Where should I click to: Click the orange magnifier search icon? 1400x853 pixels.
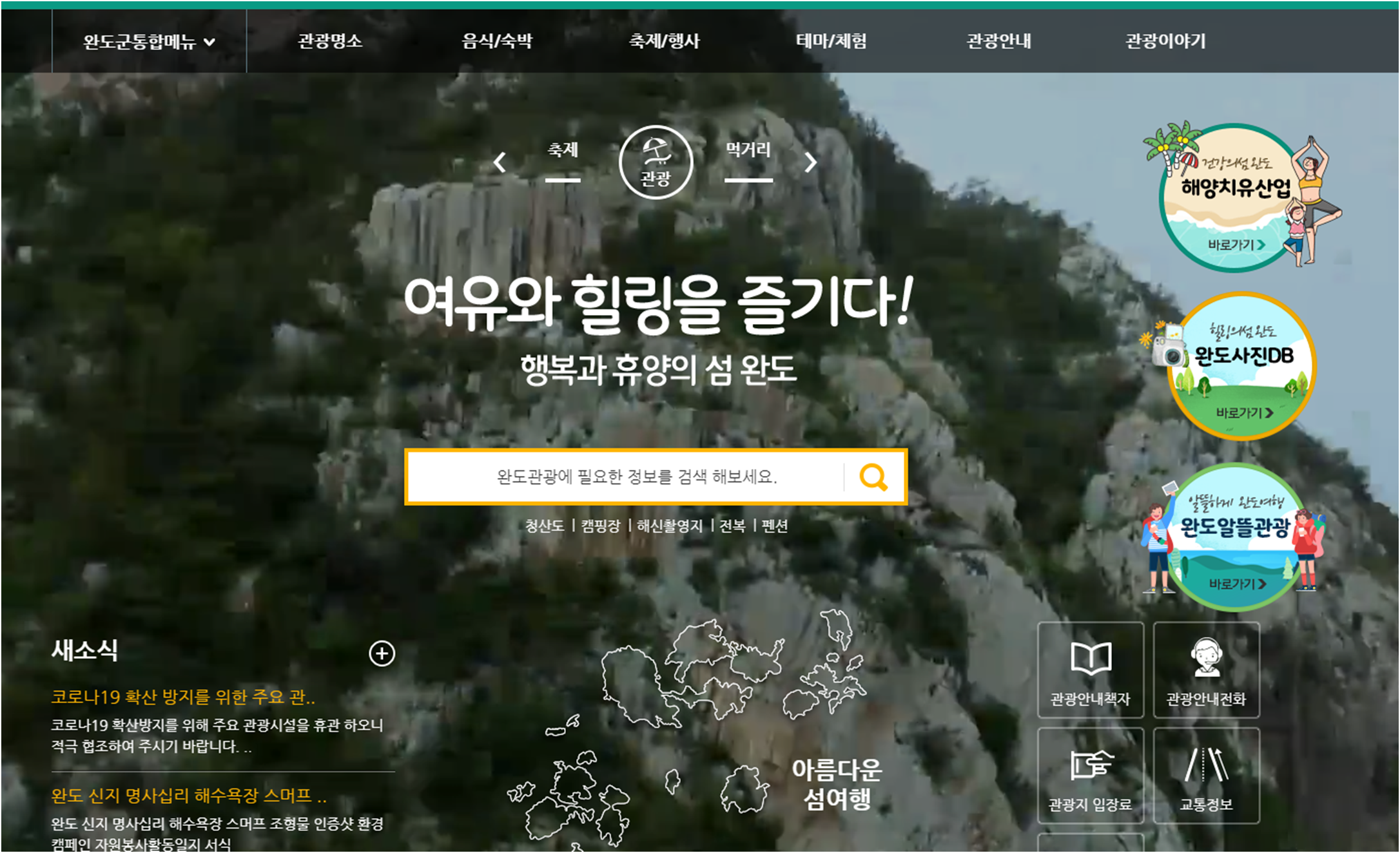coord(873,477)
